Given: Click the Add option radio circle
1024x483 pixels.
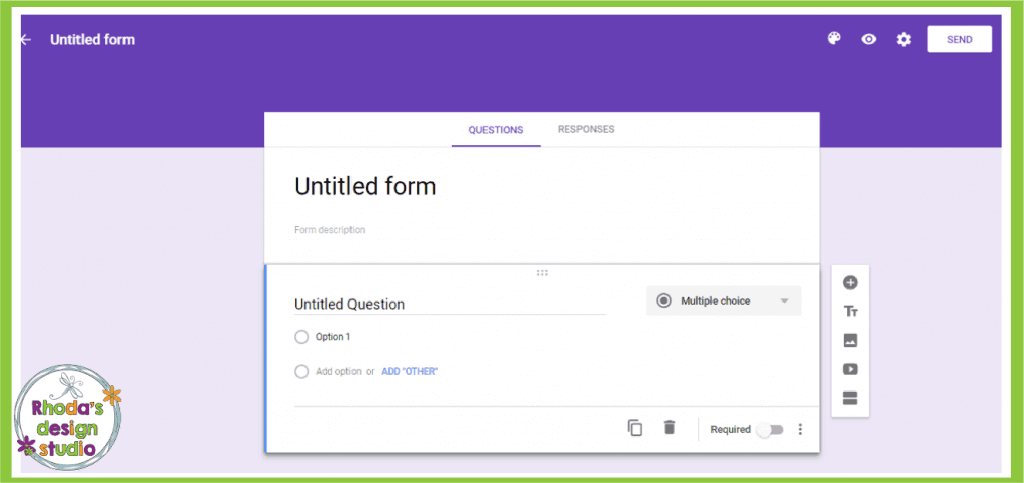Looking at the screenshot, I should (301, 371).
